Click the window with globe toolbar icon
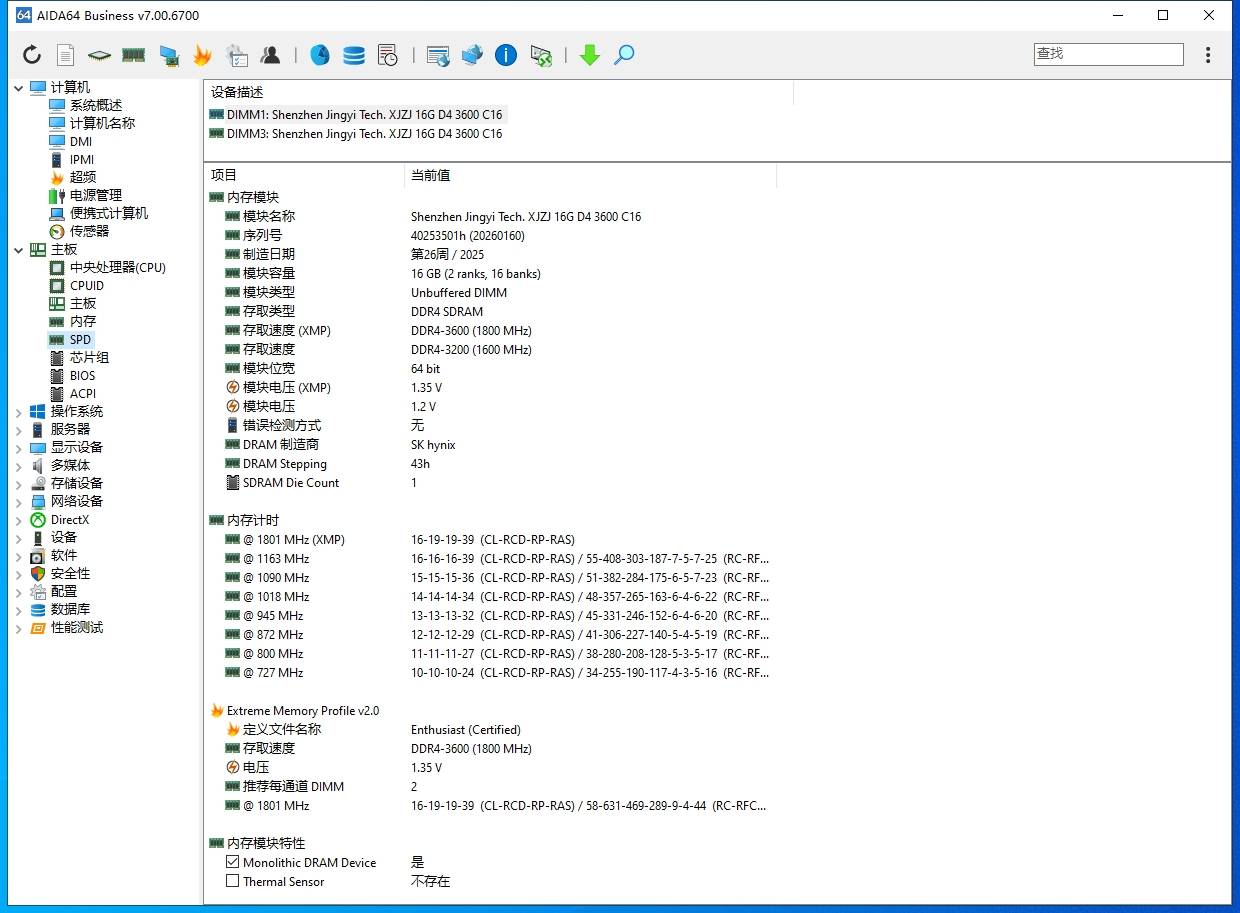Image resolution: width=1240 pixels, height=913 pixels. 438,55
